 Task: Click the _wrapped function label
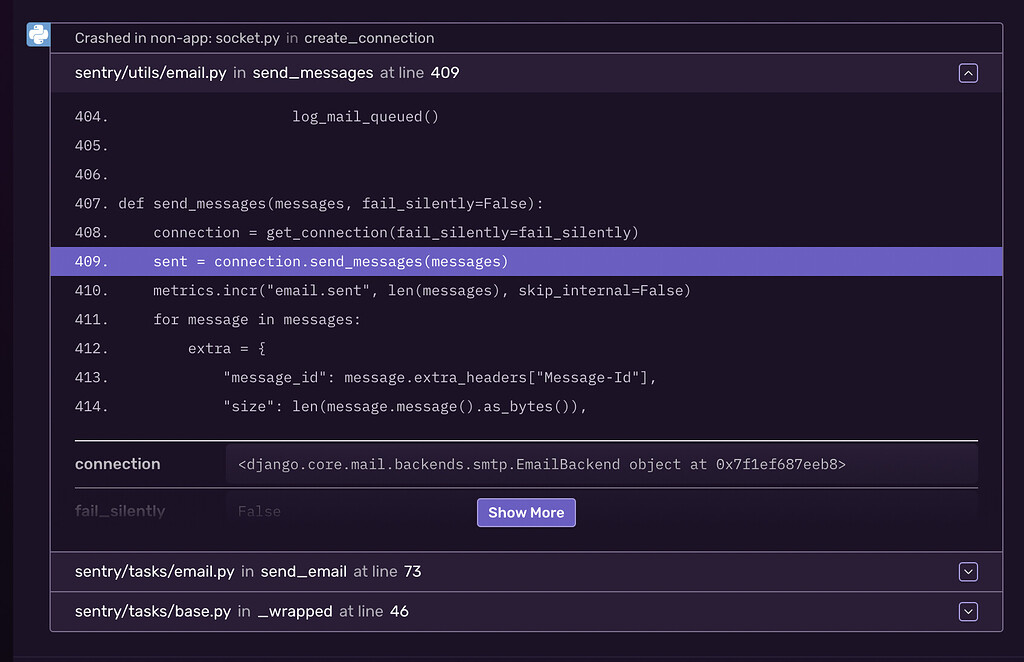[x=295, y=611]
